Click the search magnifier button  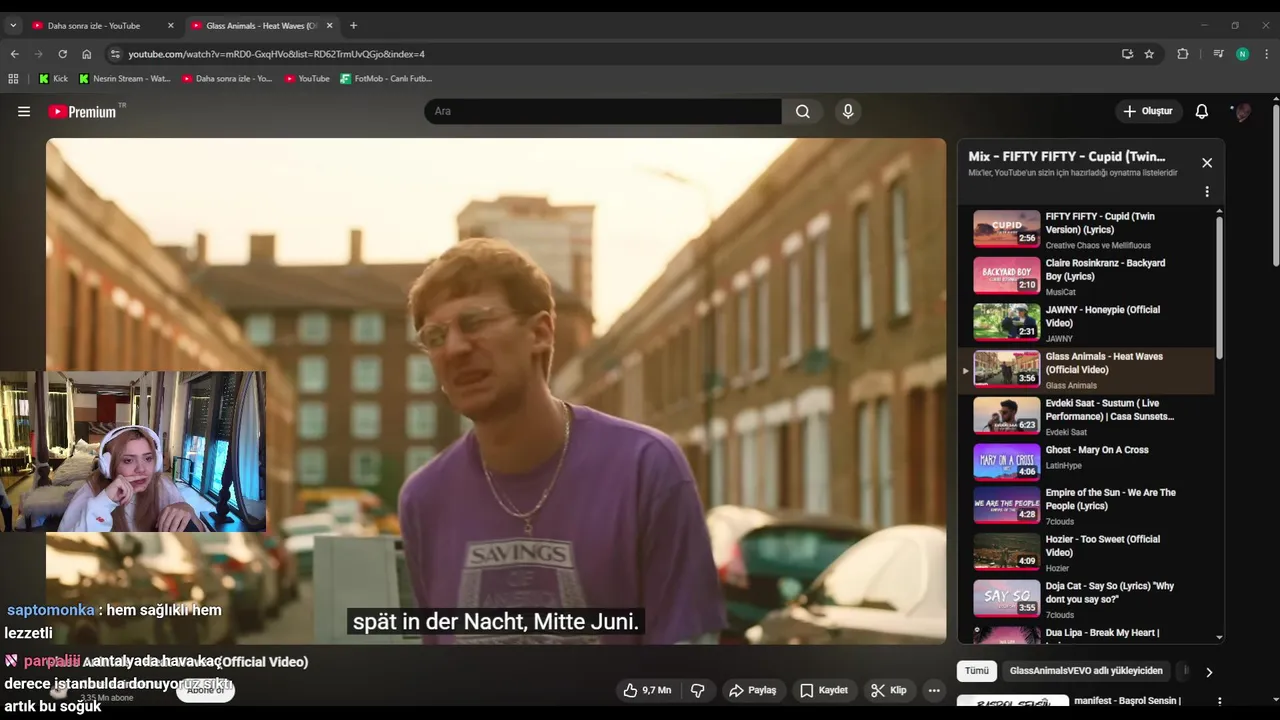point(802,111)
